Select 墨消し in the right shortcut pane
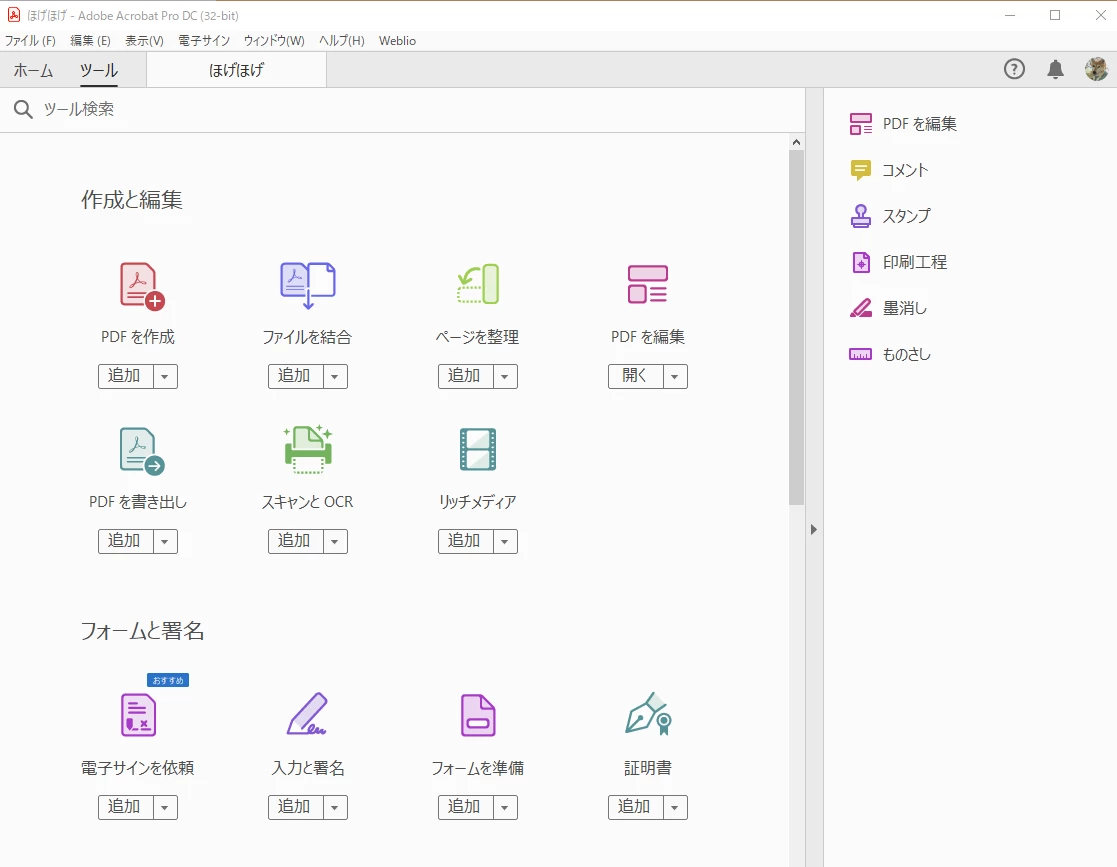1117x867 pixels. click(888, 308)
